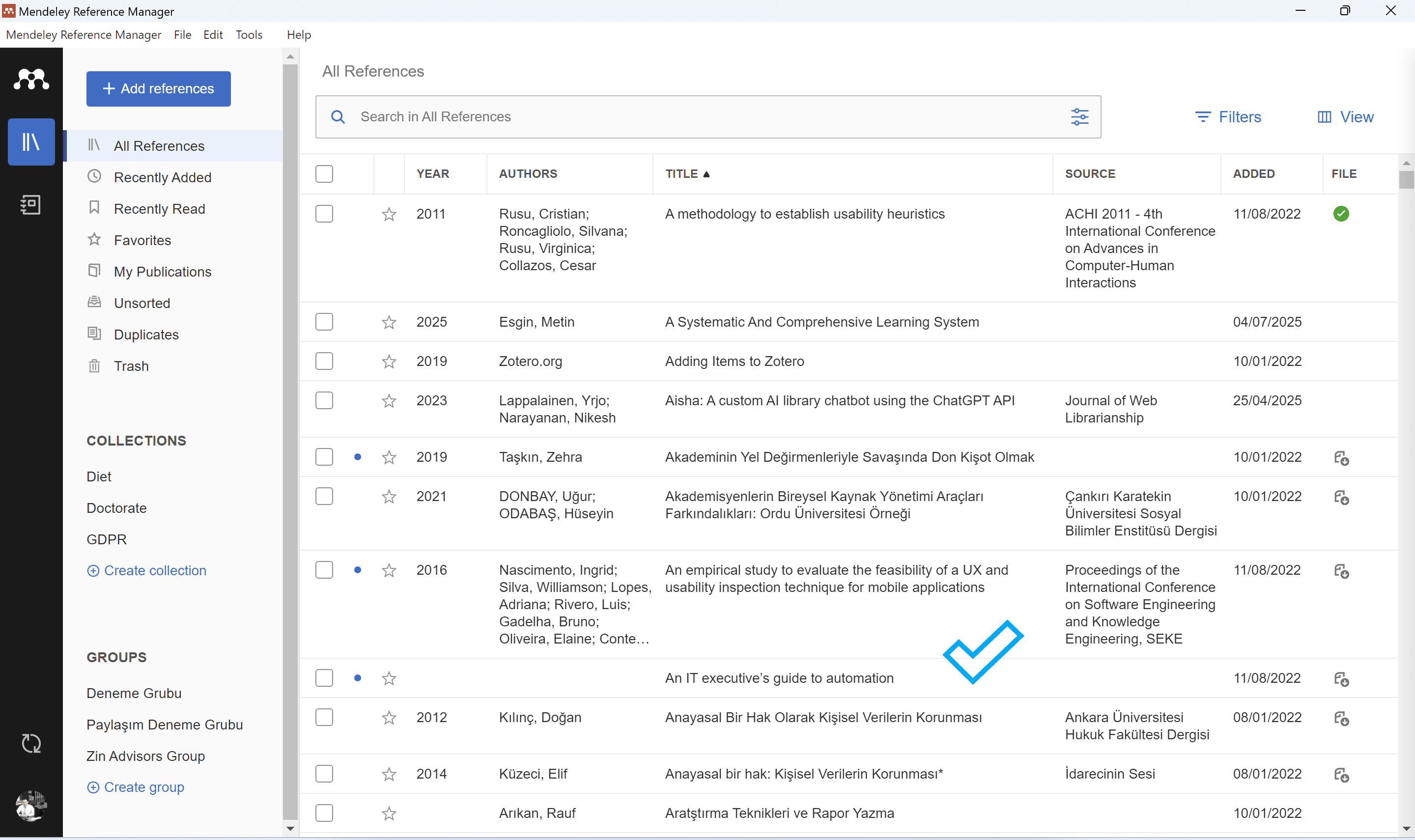Open the File menu
Screen dimensions: 1415x840
(x=182, y=34)
